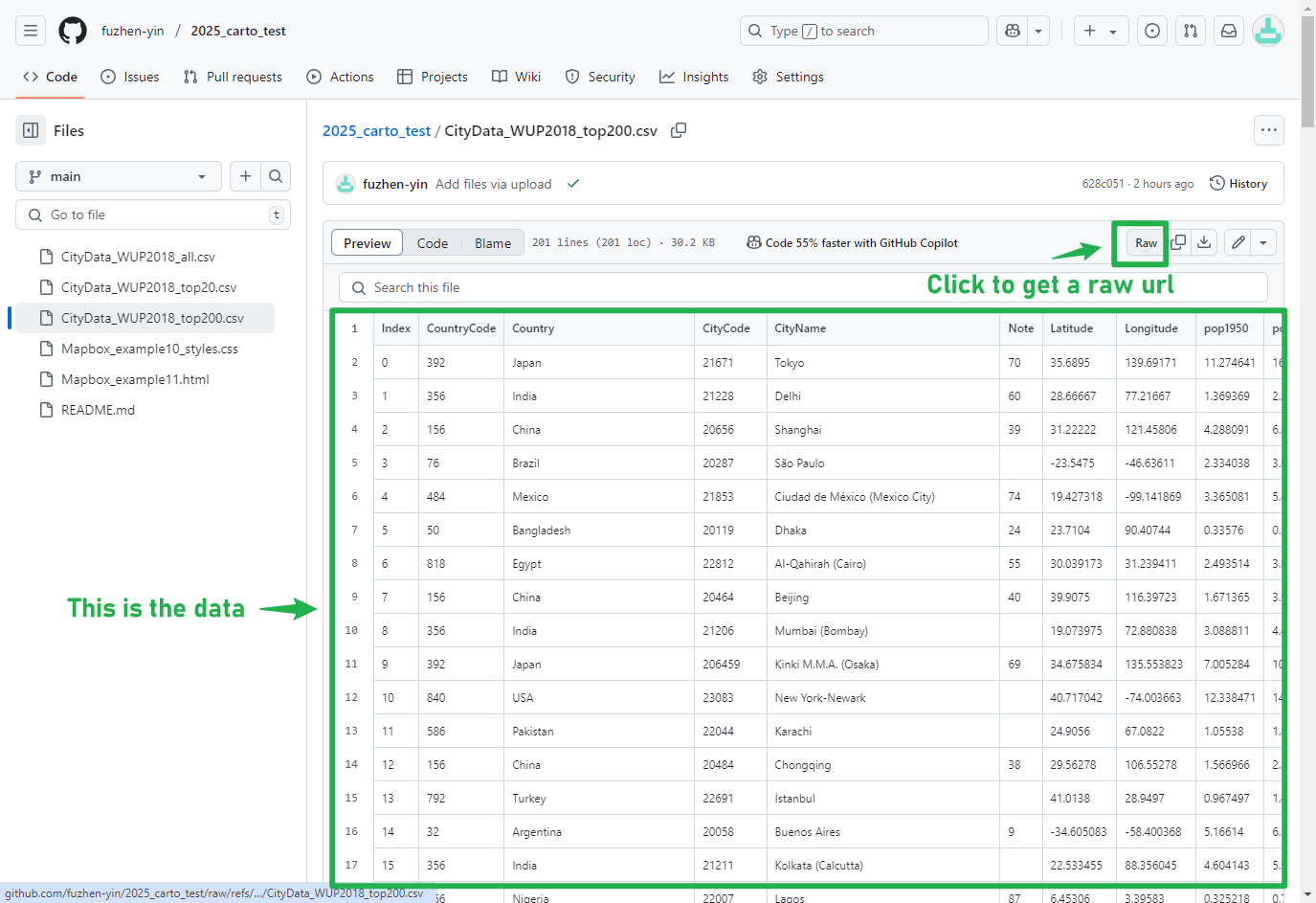
Task: Click the Go to file field
Action: coord(153,214)
